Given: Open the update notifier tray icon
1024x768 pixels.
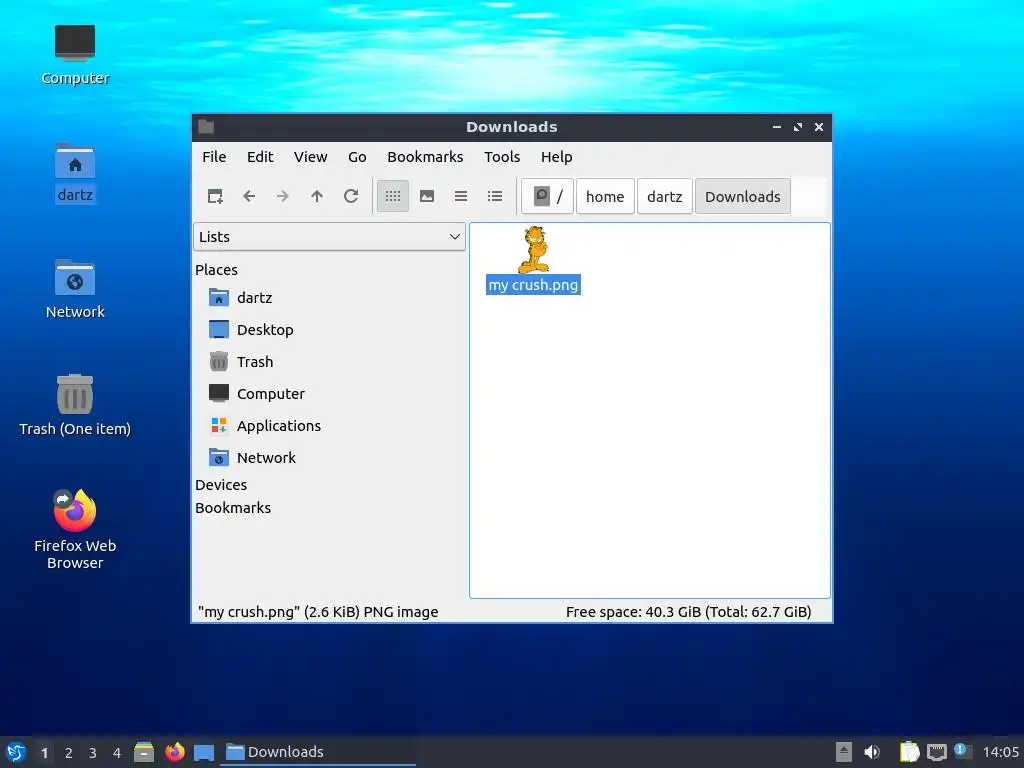Looking at the screenshot, I should point(962,751).
